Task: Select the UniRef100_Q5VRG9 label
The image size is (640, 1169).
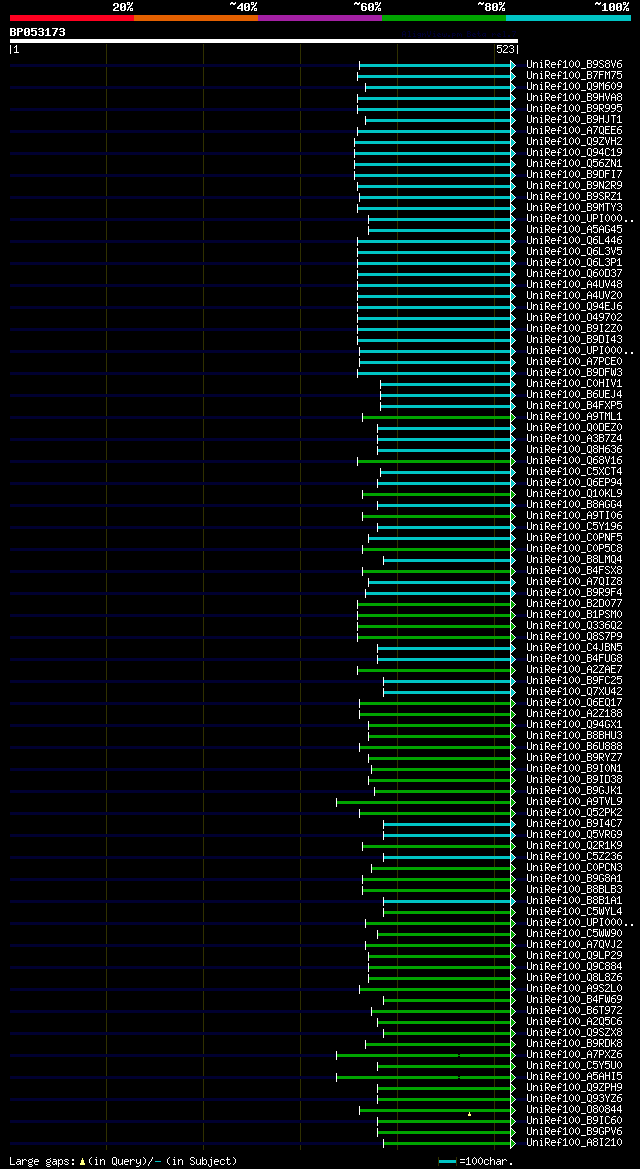Action: tap(574, 834)
